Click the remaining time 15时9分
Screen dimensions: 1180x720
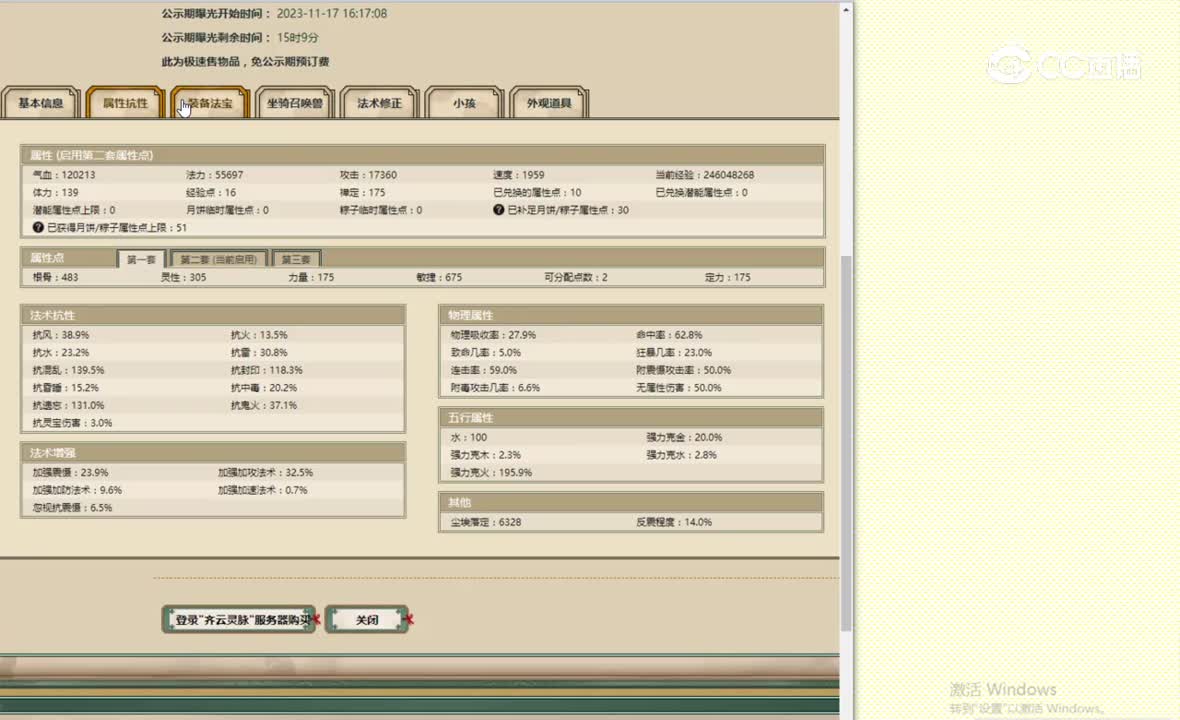click(297, 38)
